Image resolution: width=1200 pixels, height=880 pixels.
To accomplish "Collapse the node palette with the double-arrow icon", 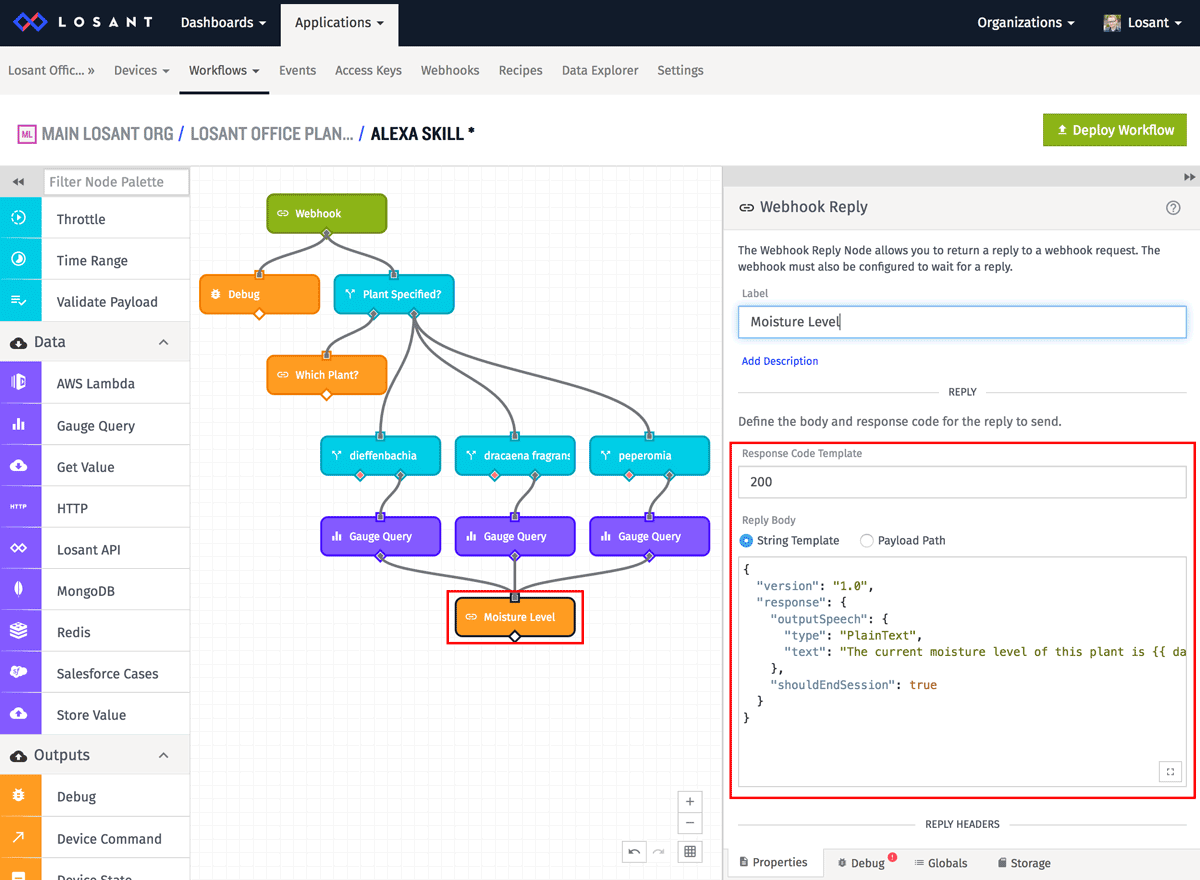I will pyautogui.click(x=19, y=181).
